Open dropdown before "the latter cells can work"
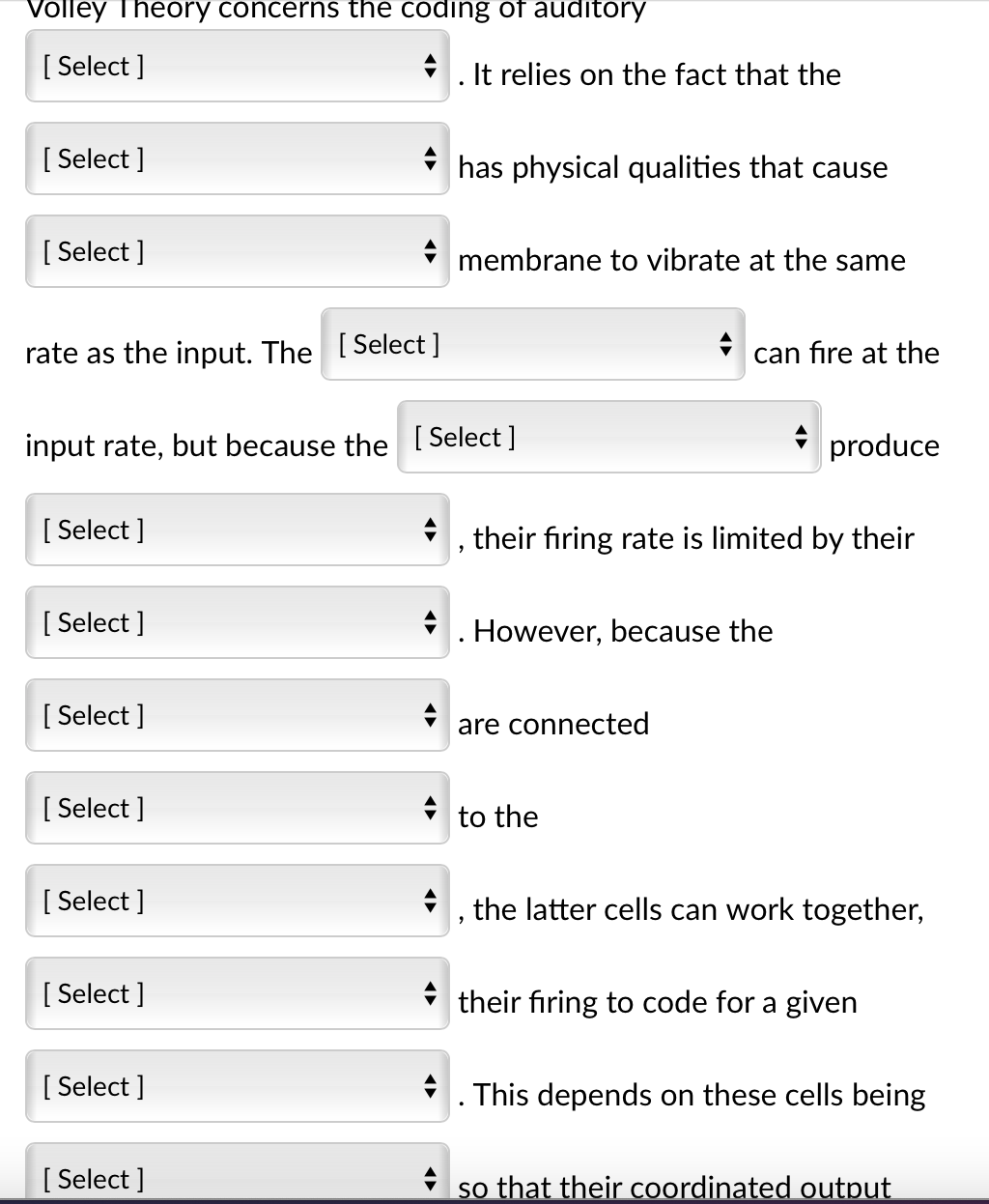 point(237,902)
